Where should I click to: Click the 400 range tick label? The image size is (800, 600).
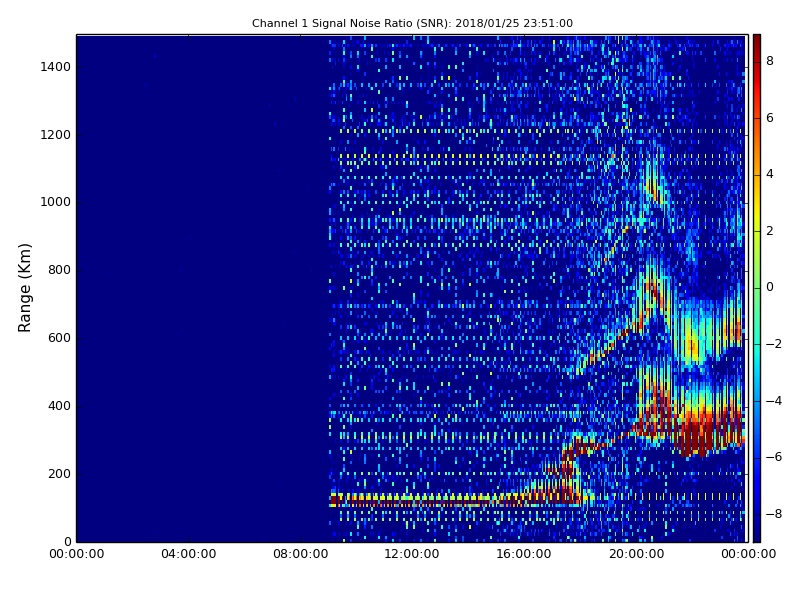(59, 406)
